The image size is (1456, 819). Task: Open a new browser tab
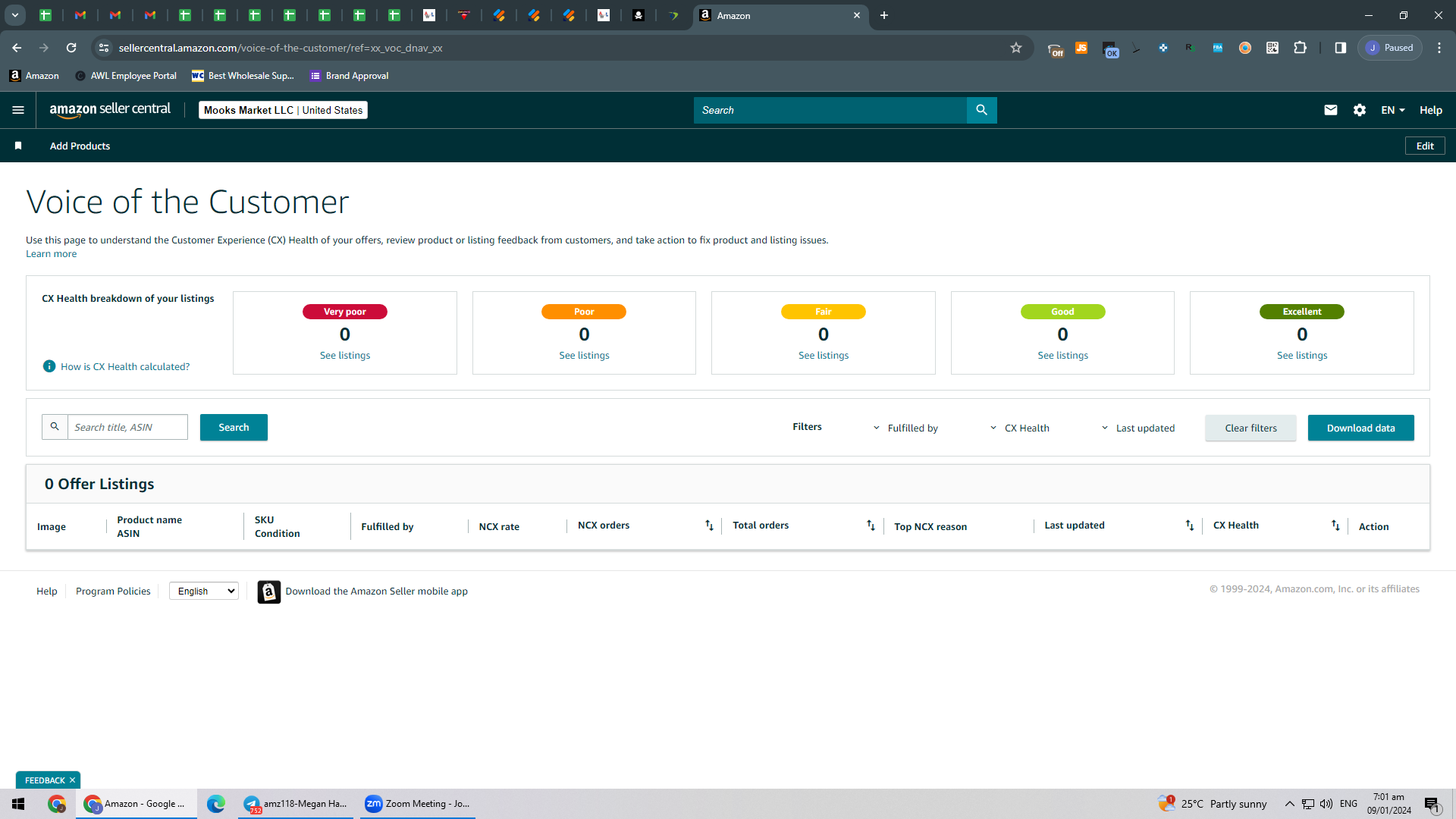[x=883, y=15]
